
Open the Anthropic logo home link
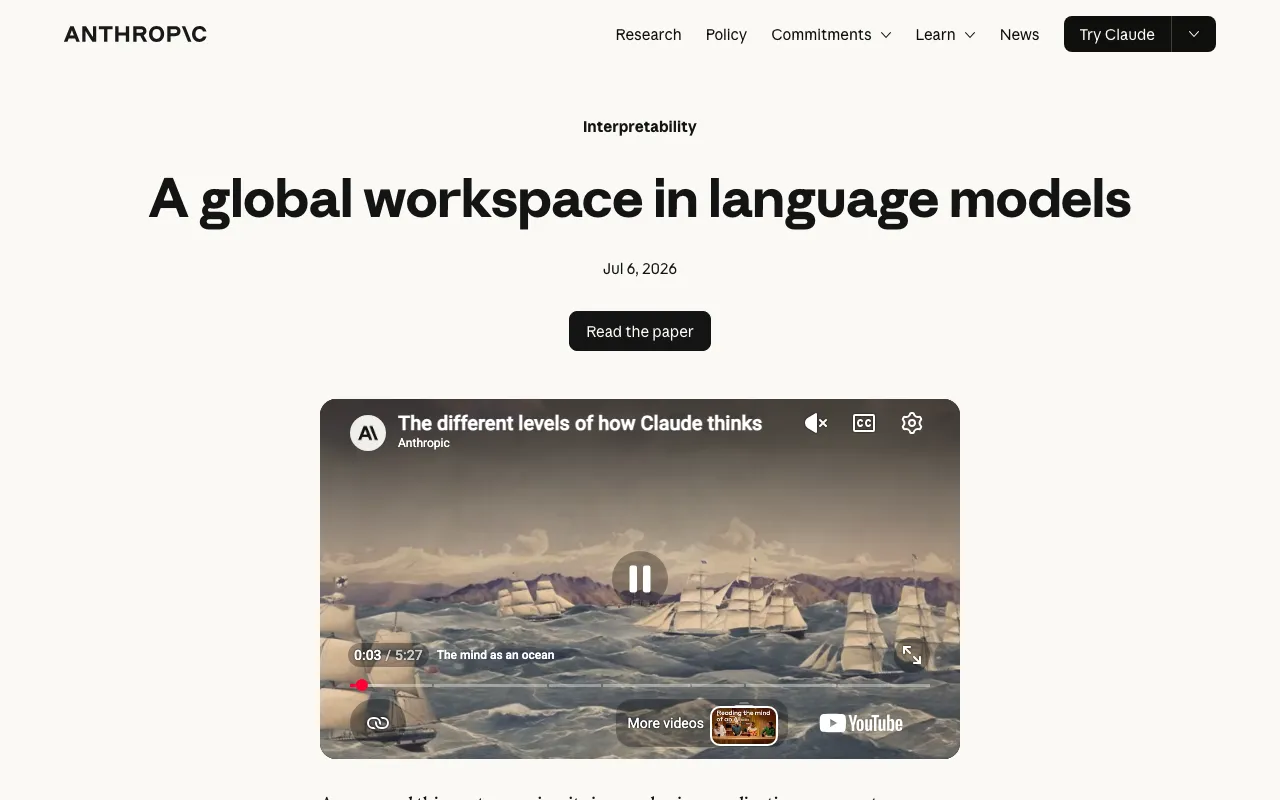[135, 34]
